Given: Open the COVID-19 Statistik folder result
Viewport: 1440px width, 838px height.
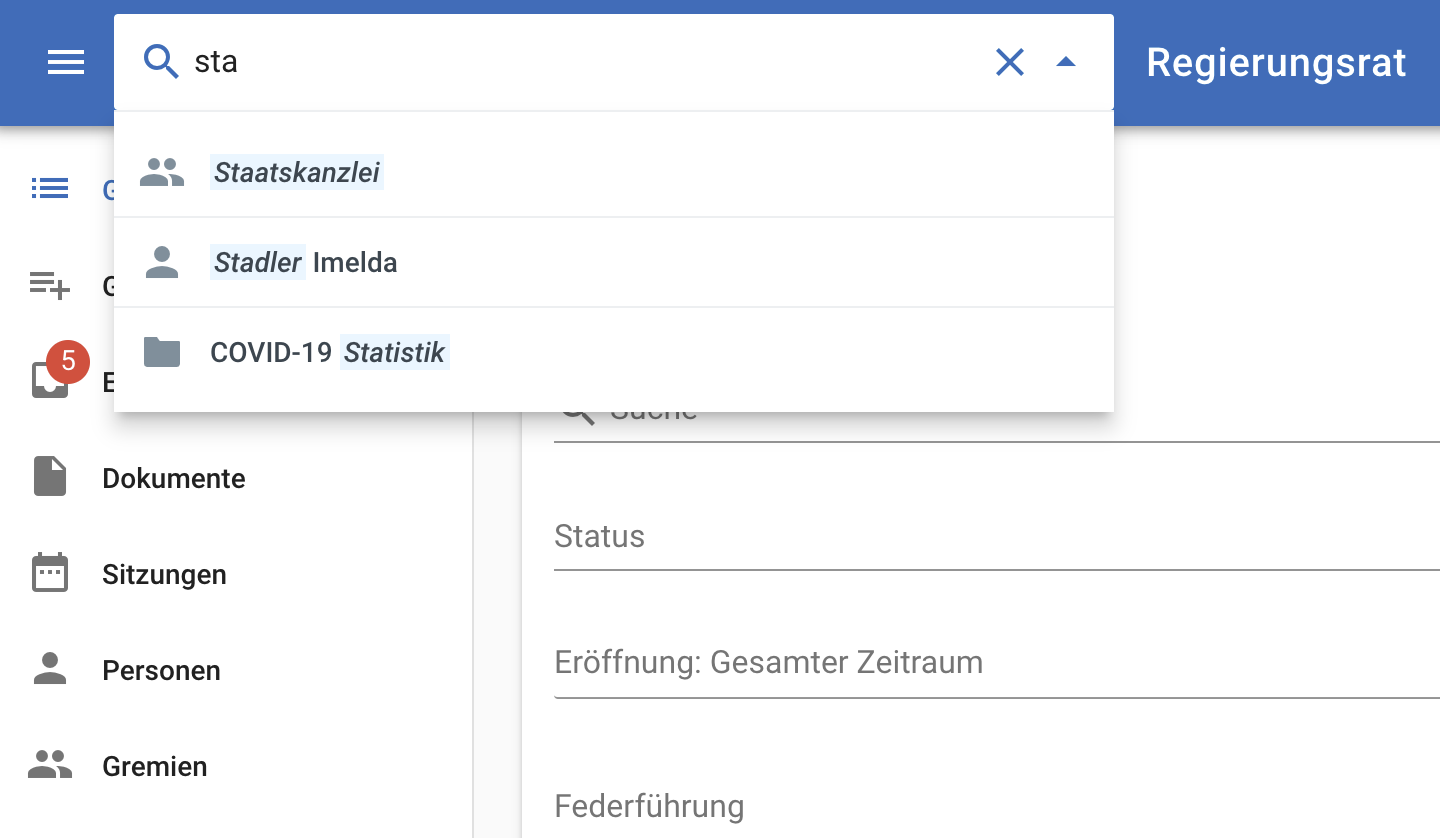Looking at the screenshot, I should (329, 352).
